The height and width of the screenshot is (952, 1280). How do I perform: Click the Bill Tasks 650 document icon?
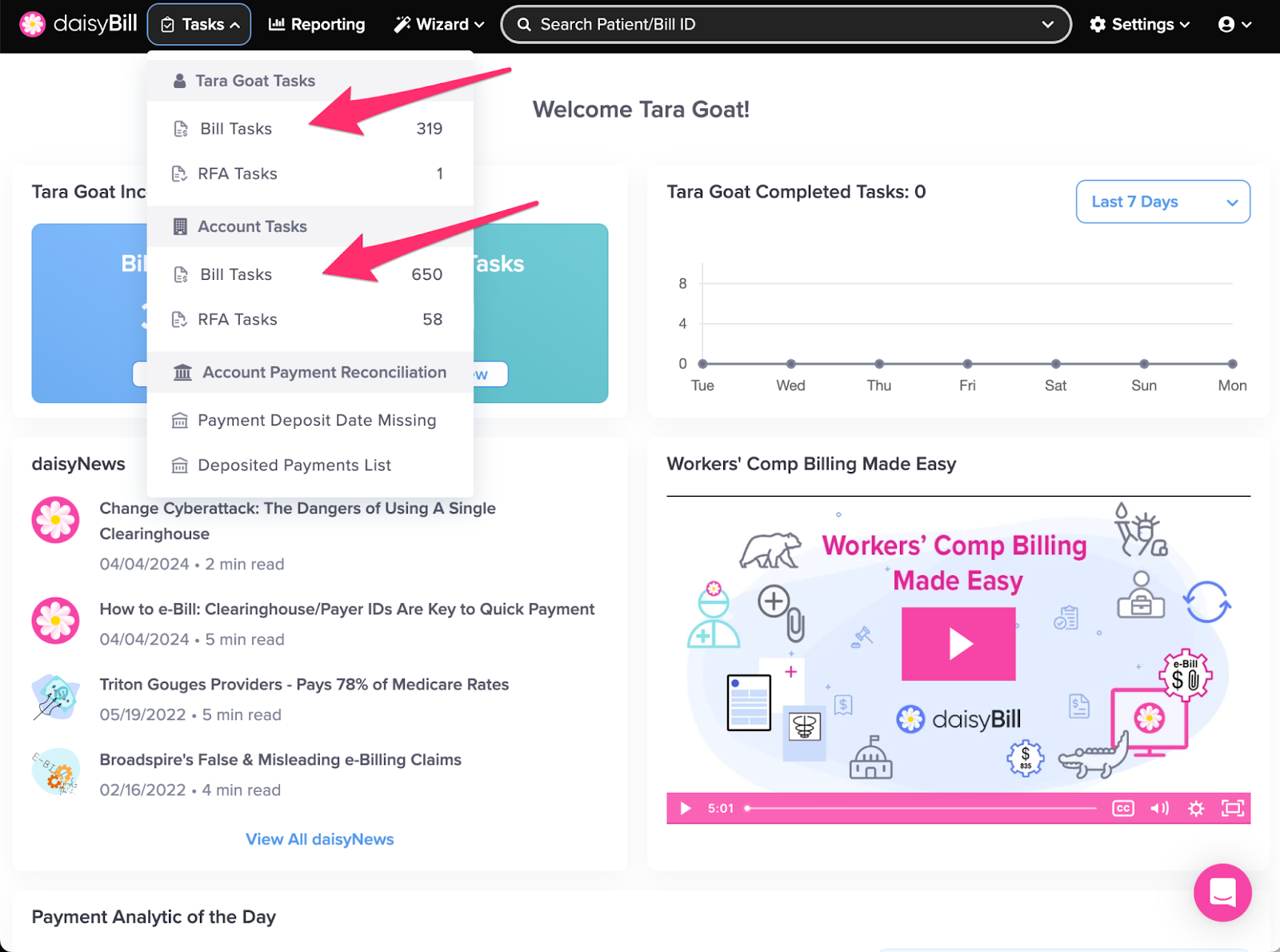click(x=181, y=275)
